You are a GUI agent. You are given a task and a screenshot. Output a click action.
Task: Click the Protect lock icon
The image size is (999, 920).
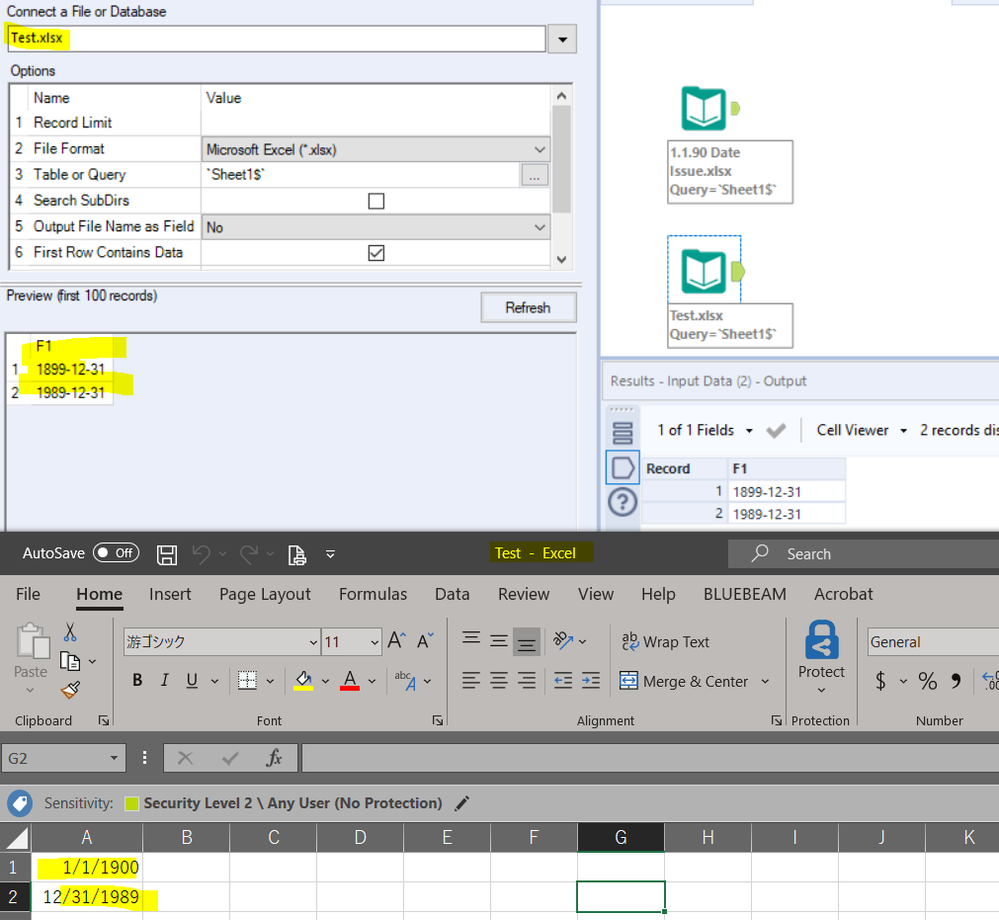821,640
